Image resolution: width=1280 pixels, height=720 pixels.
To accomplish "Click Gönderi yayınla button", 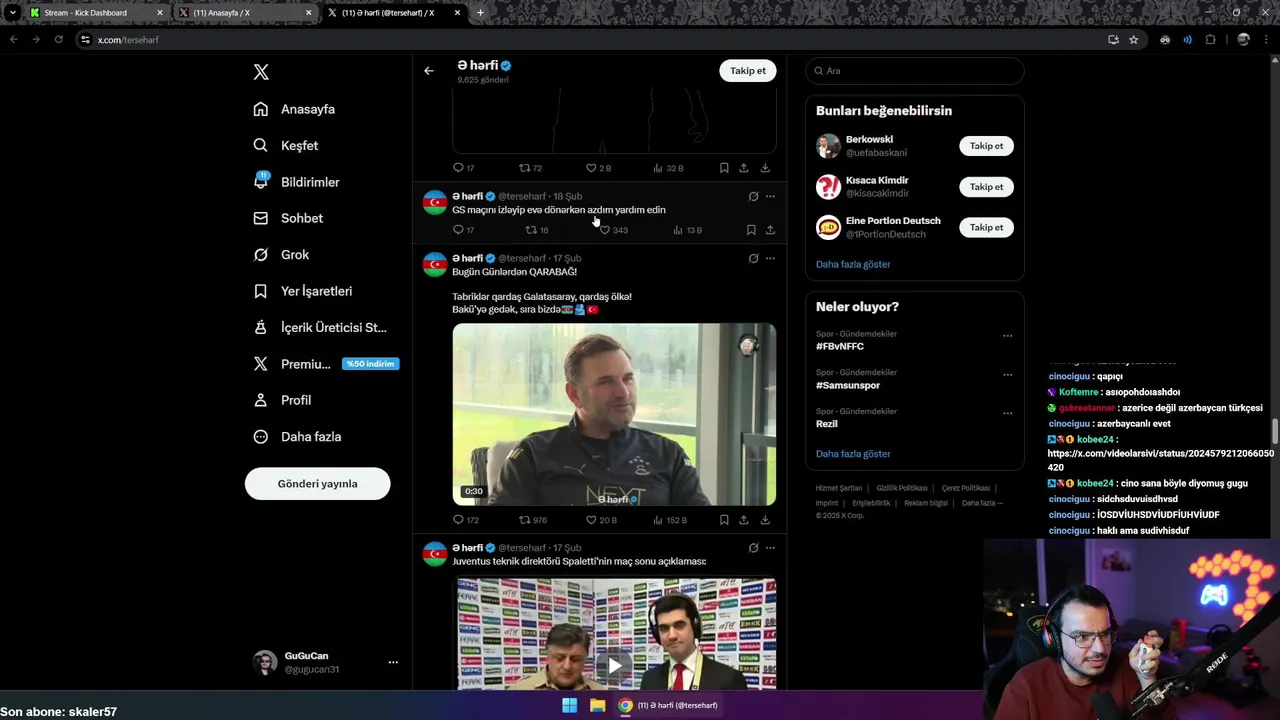I will tap(317, 484).
